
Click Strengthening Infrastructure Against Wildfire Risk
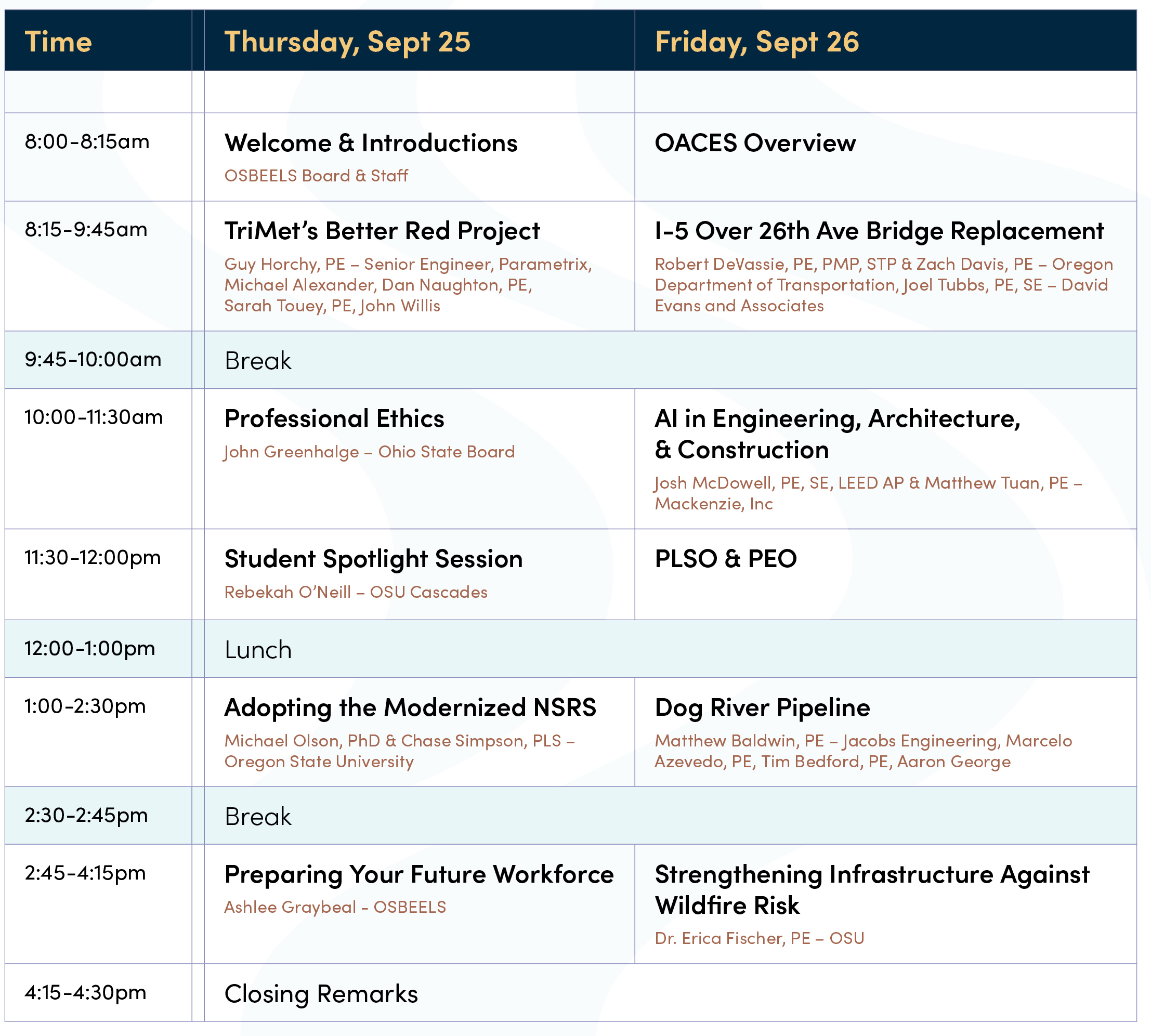871,889
